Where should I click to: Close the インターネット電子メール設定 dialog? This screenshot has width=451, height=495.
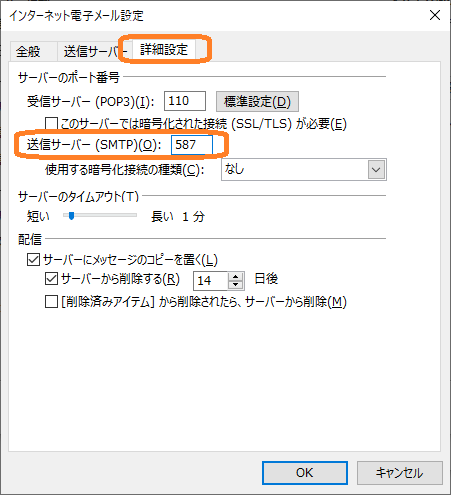pyautogui.click(x=435, y=15)
